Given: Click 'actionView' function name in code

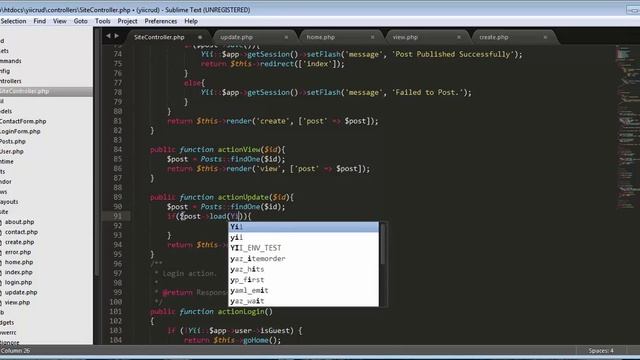Looking at the screenshot, I should 239,149.
